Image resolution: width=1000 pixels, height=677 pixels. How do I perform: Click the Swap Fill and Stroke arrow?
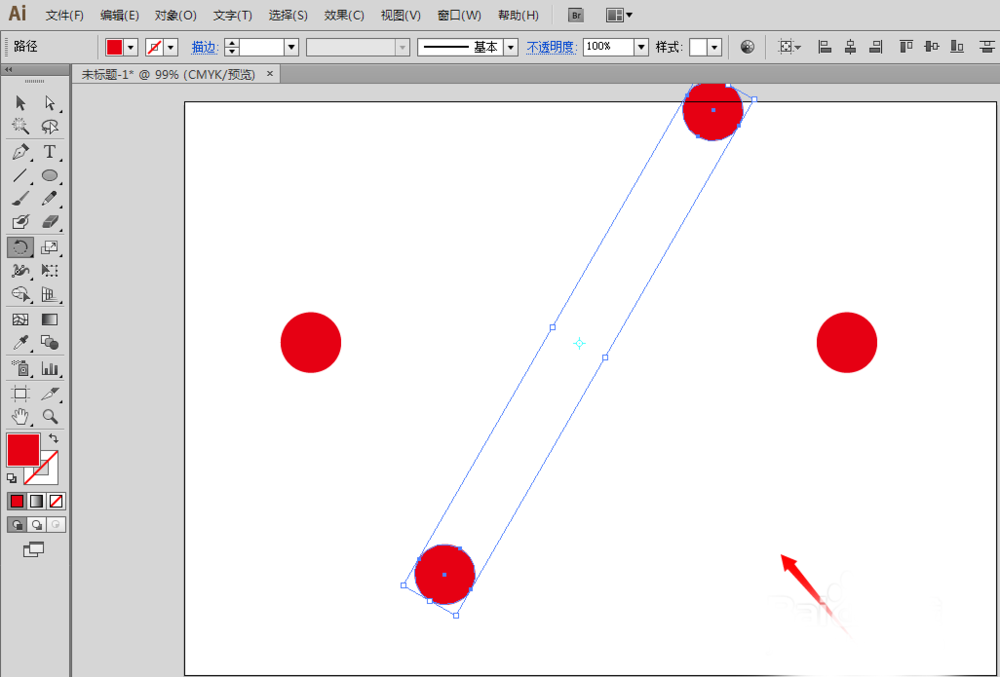click(54, 439)
